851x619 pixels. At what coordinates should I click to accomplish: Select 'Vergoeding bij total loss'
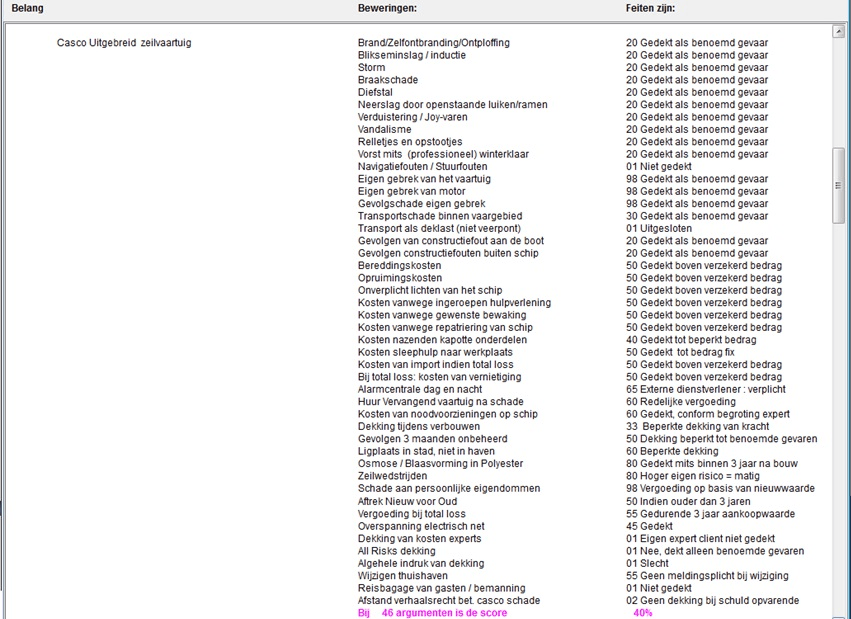click(411, 514)
